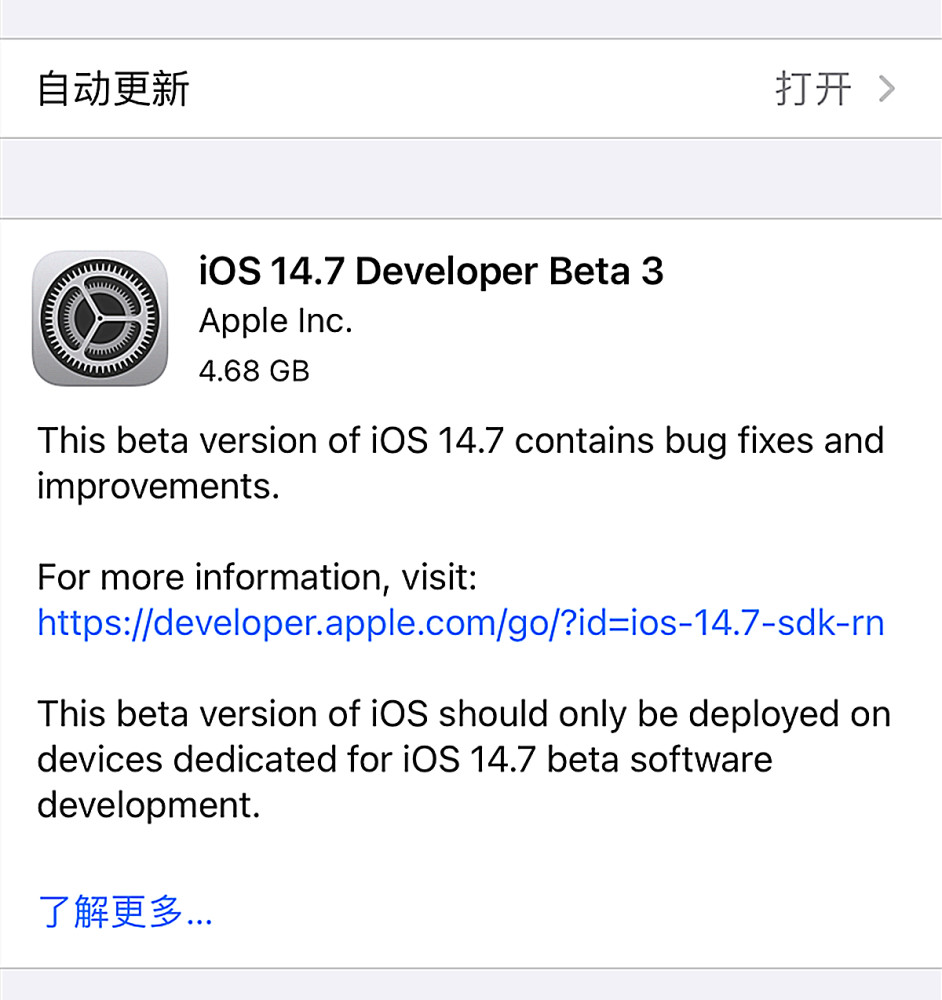
Task: Tap the gray strip above 自动更新 row
Action: pos(471,18)
